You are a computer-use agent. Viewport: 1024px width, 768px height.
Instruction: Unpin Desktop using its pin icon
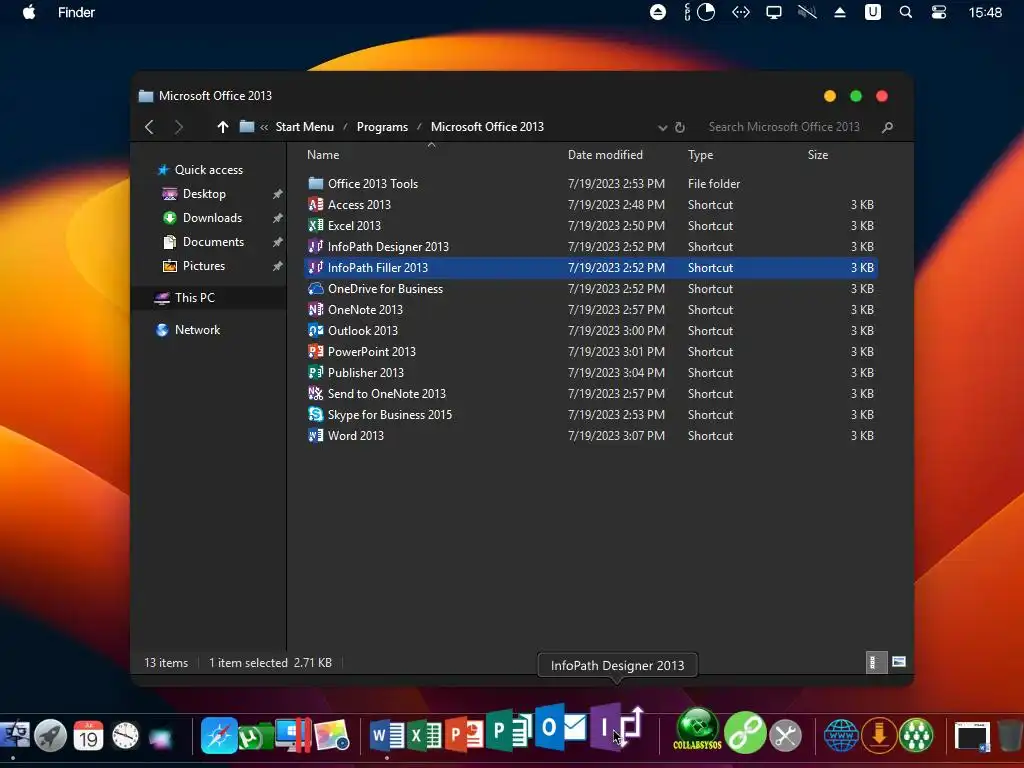278,194
